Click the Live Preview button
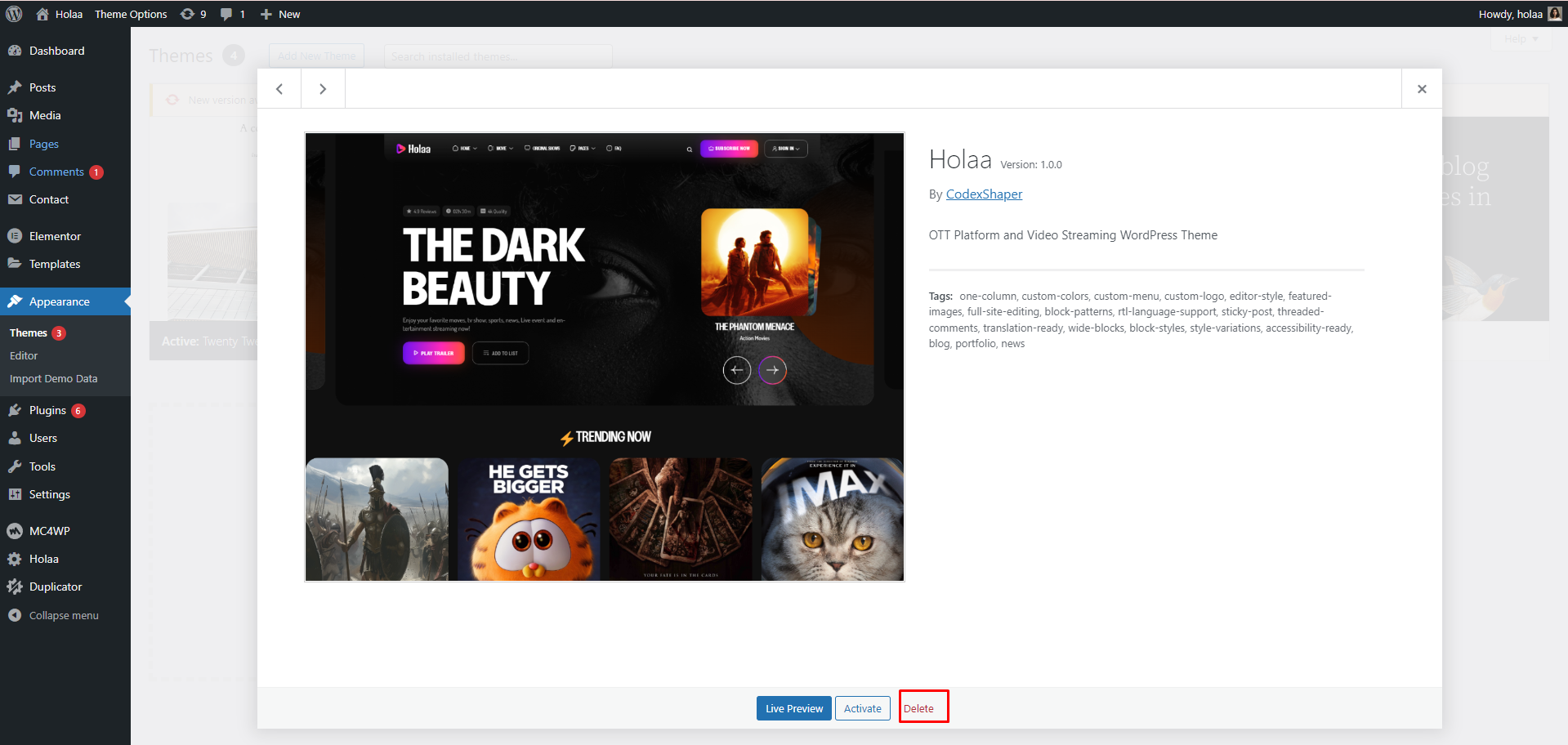Screen dimensions: 1568x745 tap(793, 708)
